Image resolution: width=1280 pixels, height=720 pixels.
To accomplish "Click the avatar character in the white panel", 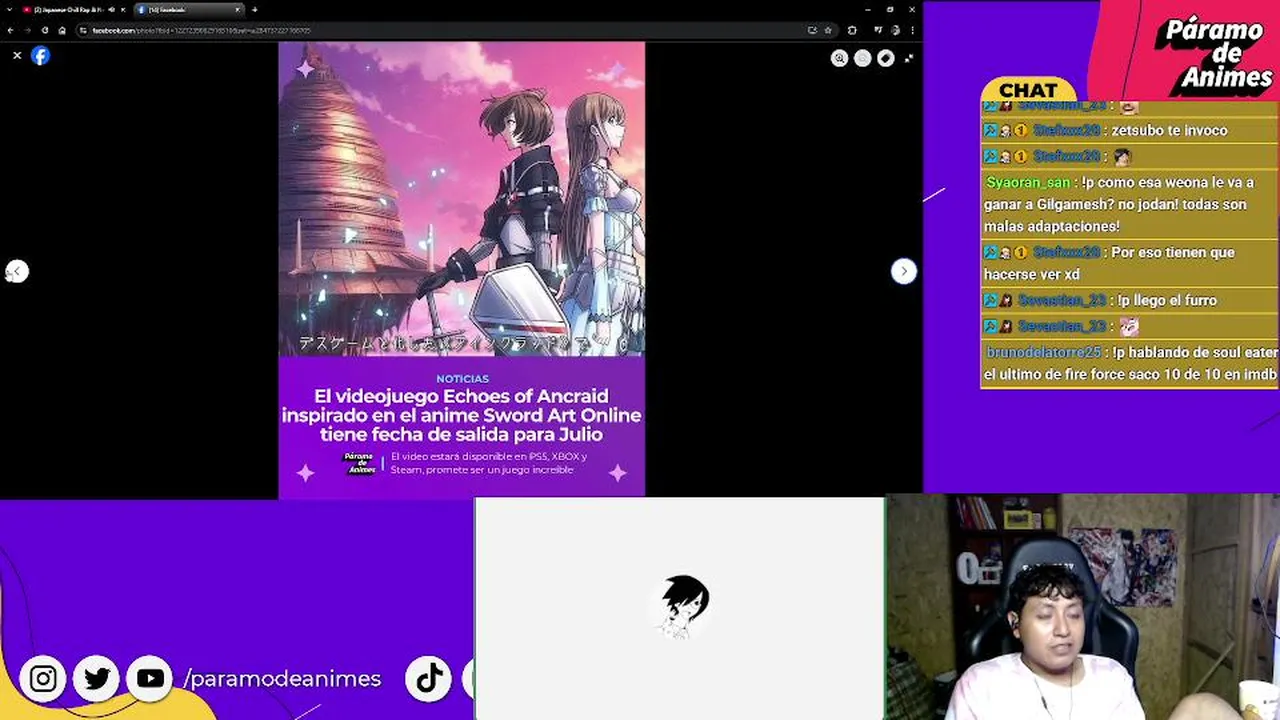I will pyautogui.click(x=684, y=606).
